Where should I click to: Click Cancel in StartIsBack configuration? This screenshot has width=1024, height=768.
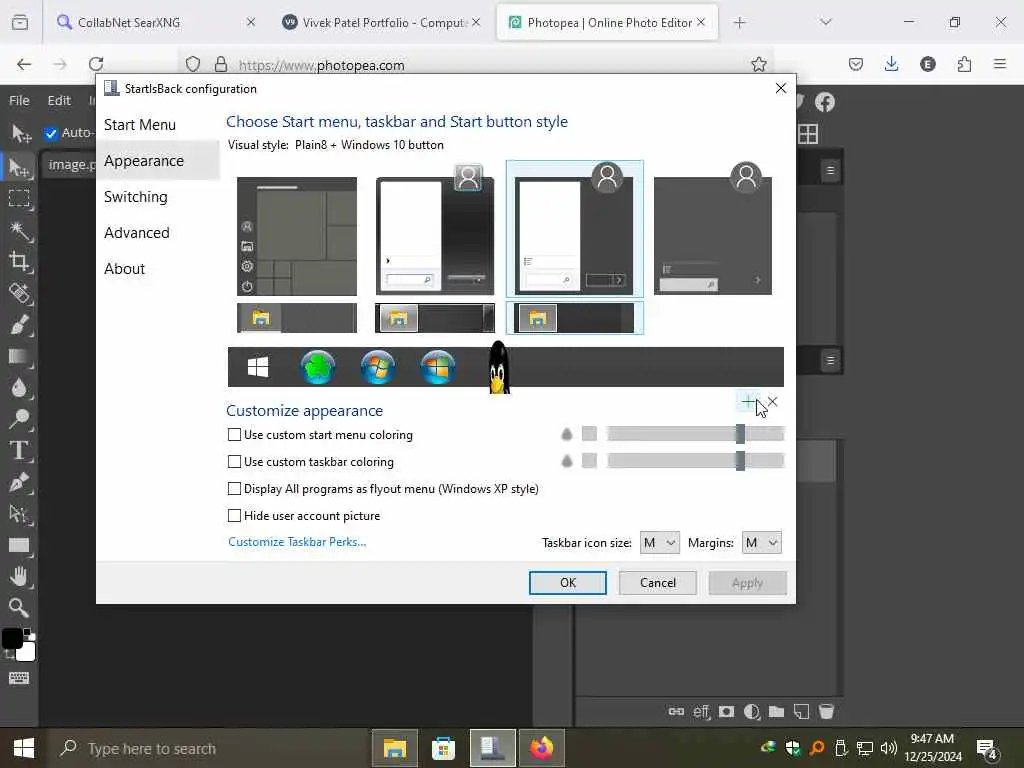tap(658, 583)
